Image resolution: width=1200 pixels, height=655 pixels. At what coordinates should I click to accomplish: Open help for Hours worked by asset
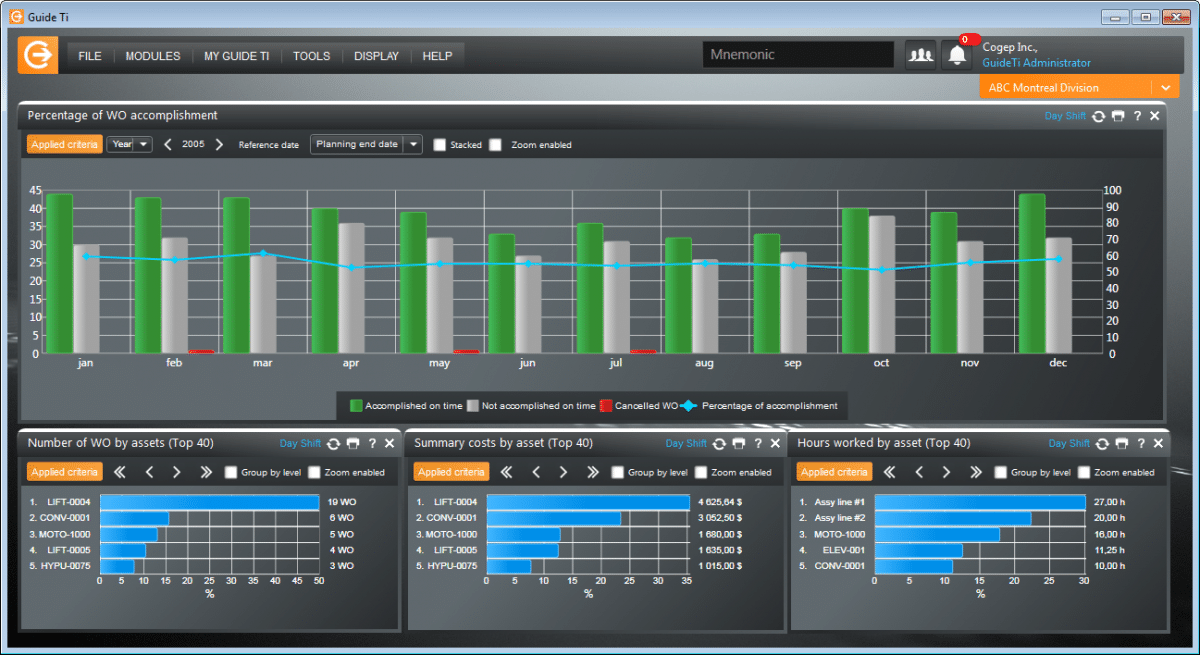point(1141,443)
